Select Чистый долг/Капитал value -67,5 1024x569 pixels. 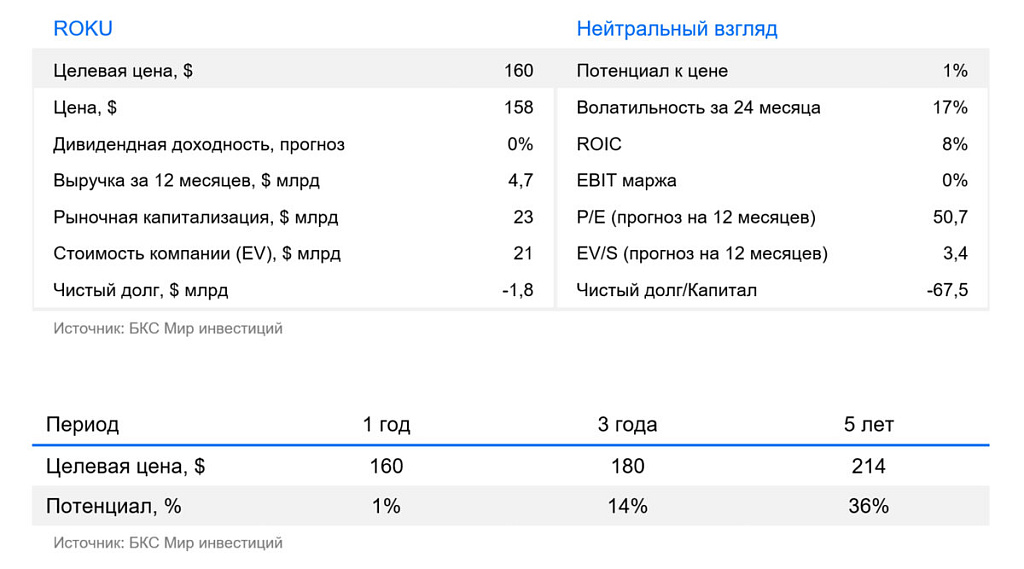947,290
